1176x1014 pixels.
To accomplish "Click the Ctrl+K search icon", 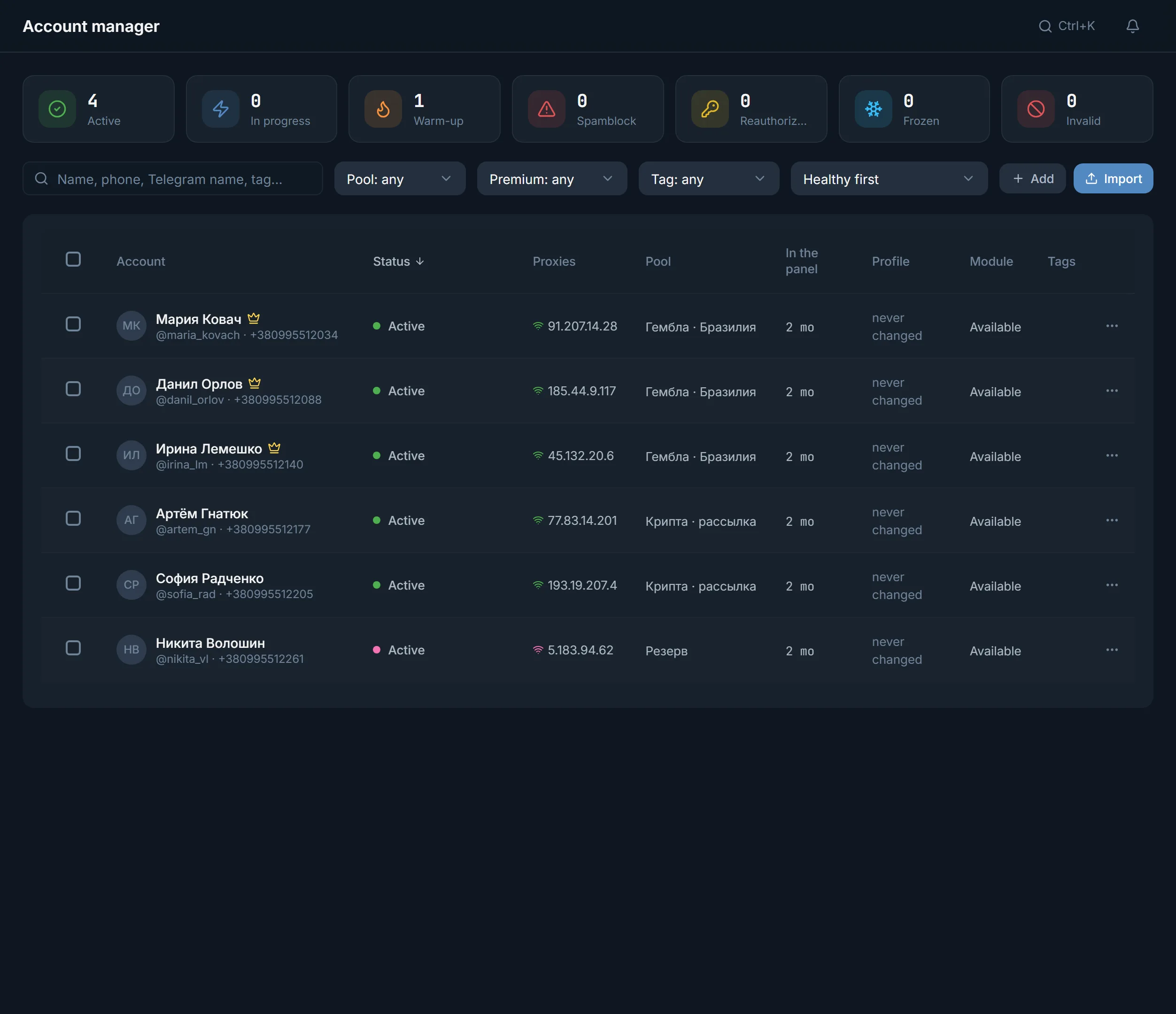I will [x=1045, y=26].
